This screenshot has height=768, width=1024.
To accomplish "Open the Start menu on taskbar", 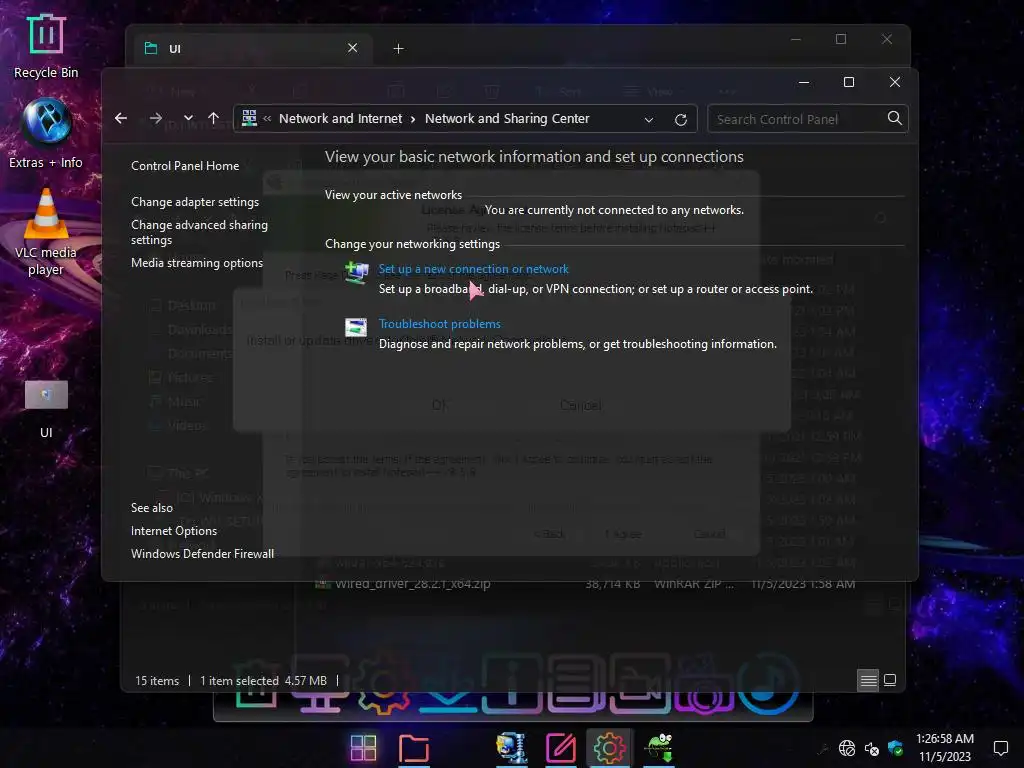I will [363, 748].
